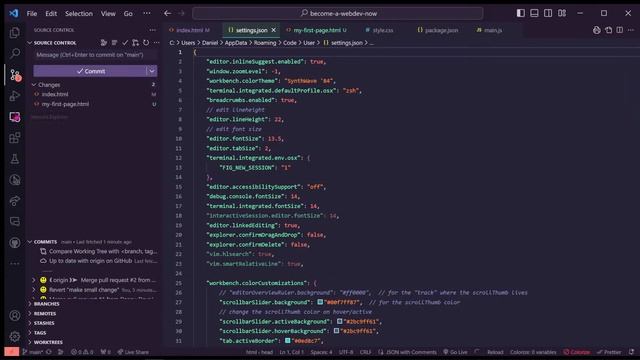
Task: Open the hidden menus ellipsis in the menu bar
Action: point(147,13)
